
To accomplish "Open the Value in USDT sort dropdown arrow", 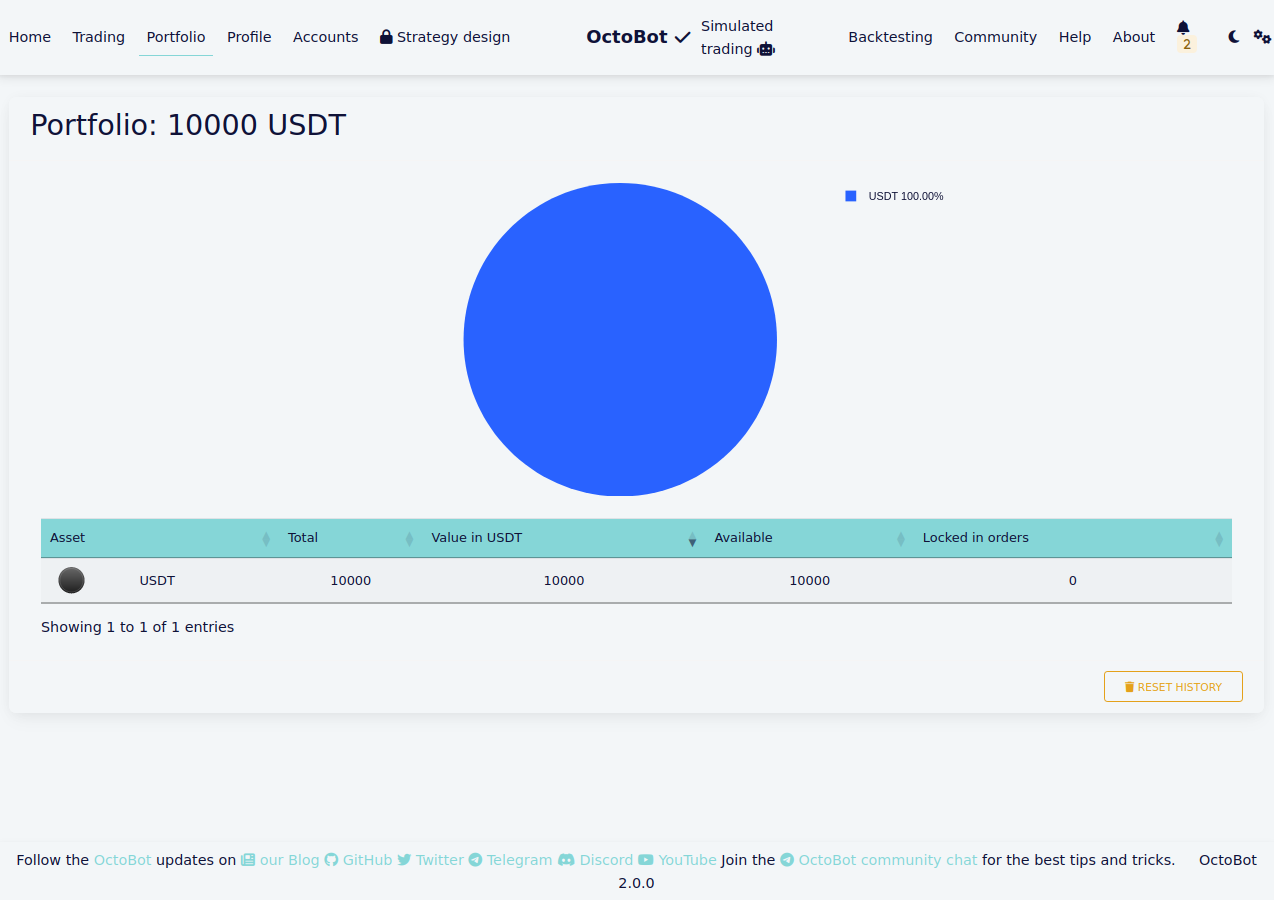I will pos(692,539).
